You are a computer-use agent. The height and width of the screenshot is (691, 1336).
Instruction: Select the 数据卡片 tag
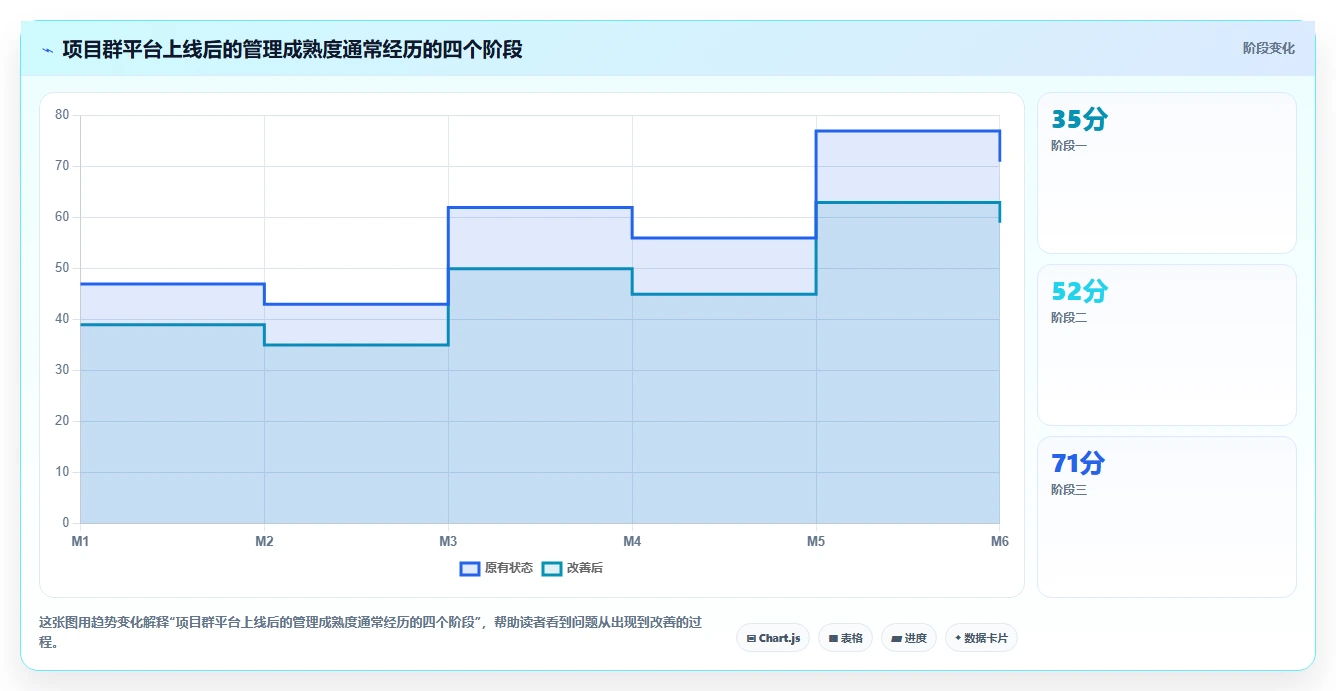coord(981,638)
